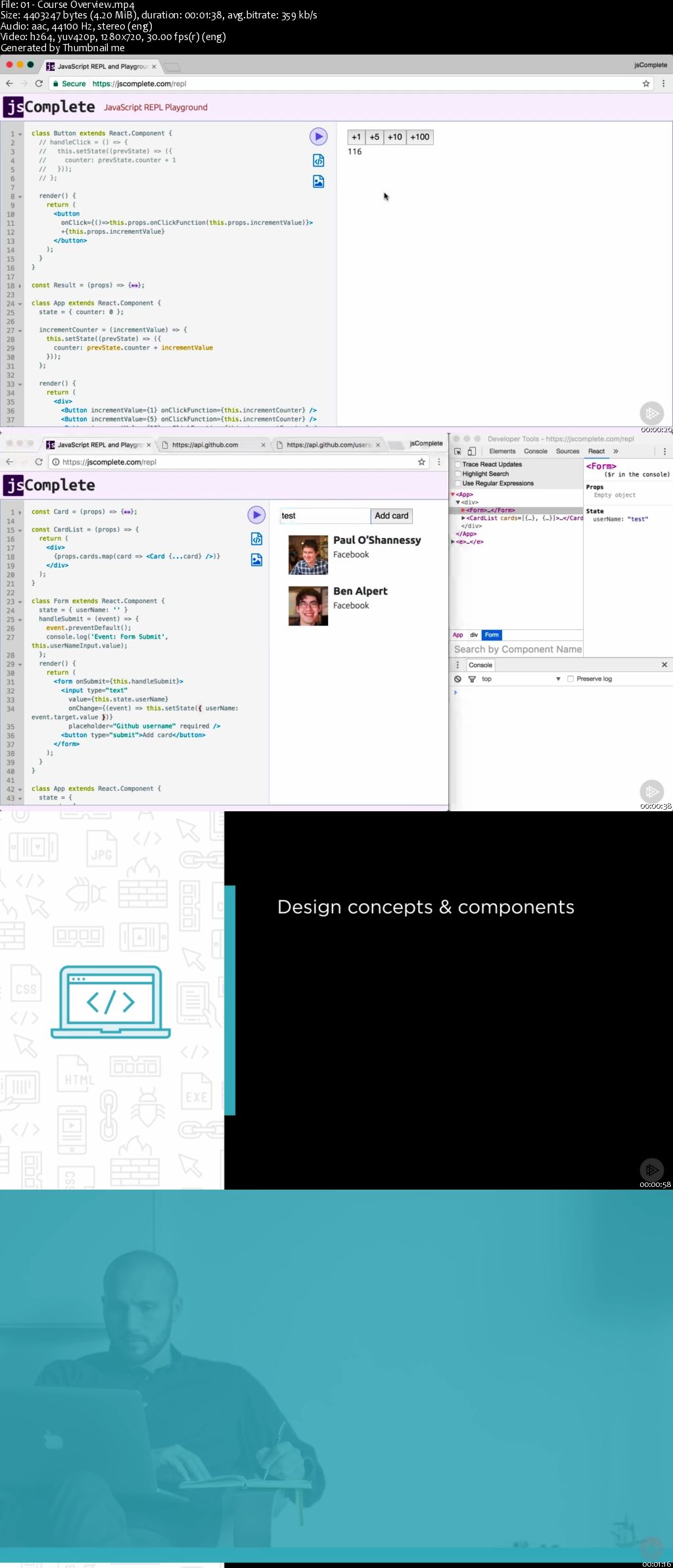Focus the Github username field containing test
Screen dimensions: 673x1568
pyautogui.click(x=325, y=516)
